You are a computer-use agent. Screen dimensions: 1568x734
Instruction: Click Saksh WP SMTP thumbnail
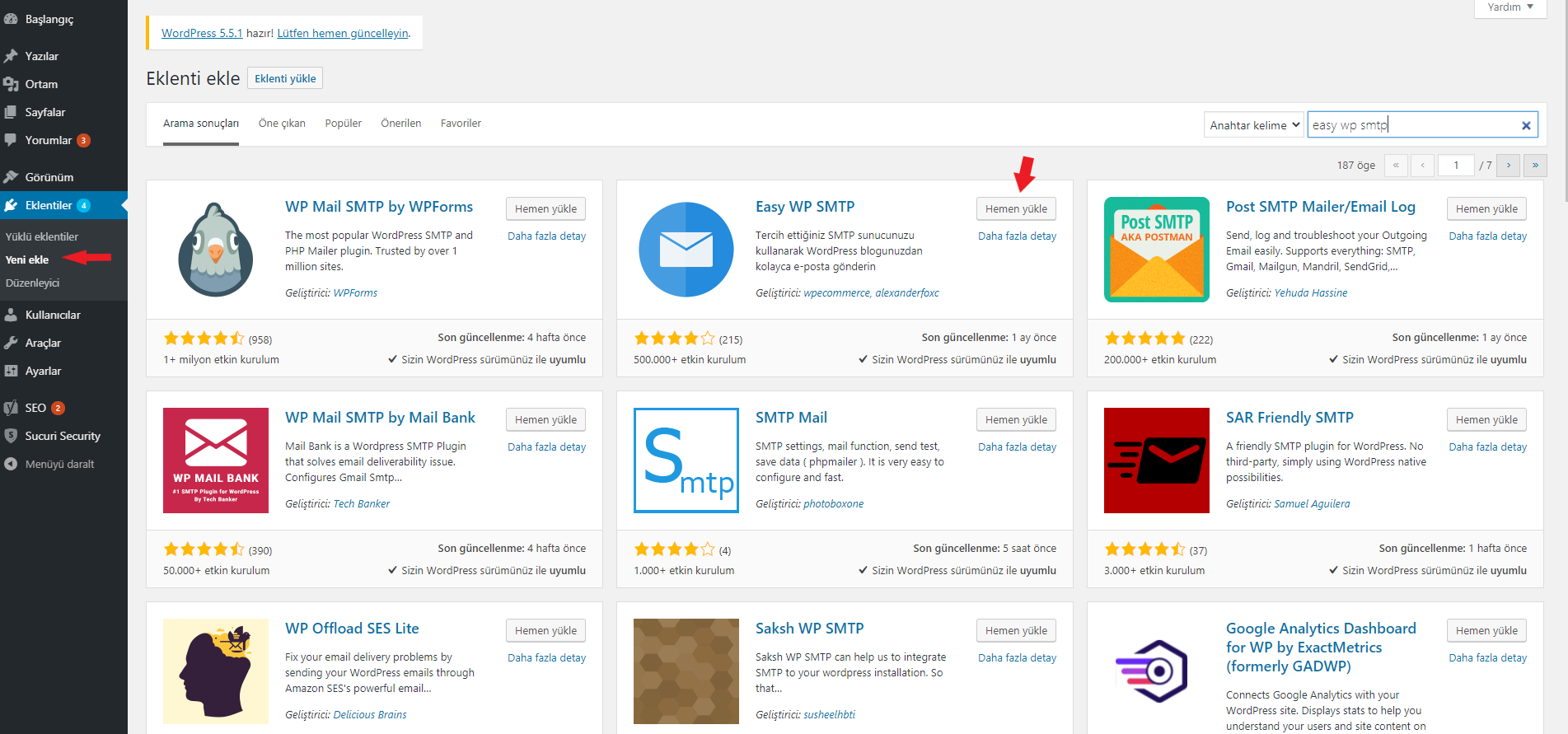[686, 671]
